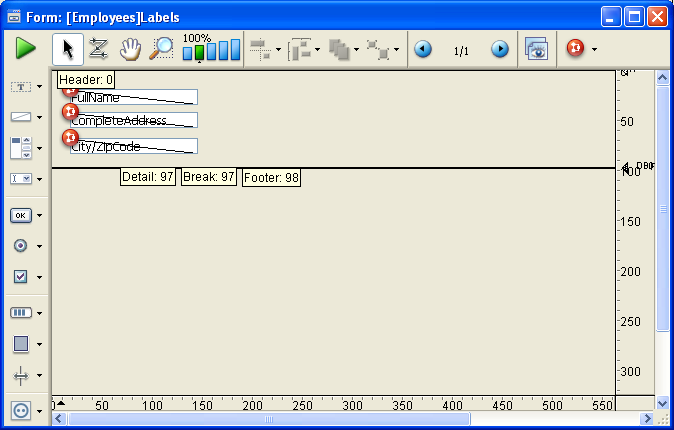Select the splitter tool

pyautogui.click(x=21, y=376)
